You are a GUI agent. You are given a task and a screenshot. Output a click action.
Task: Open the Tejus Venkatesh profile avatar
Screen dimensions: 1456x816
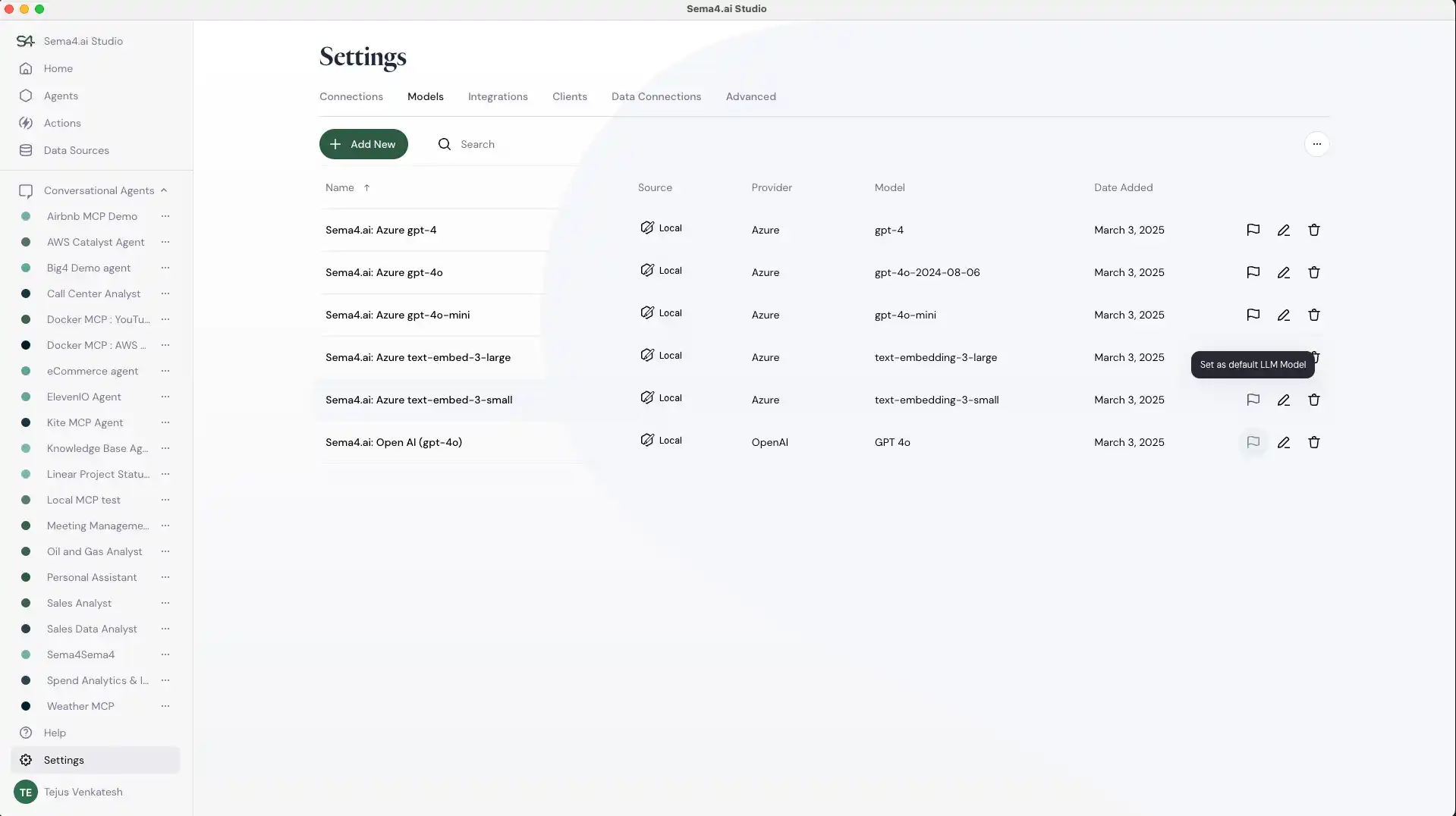click(26, 792)
